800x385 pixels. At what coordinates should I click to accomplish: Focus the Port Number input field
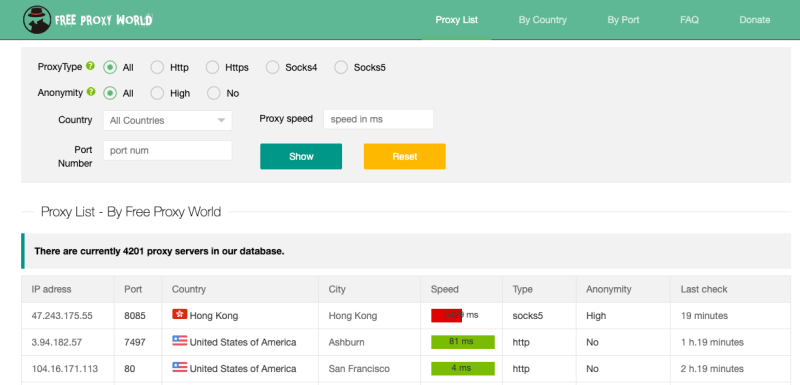(167, 150)
